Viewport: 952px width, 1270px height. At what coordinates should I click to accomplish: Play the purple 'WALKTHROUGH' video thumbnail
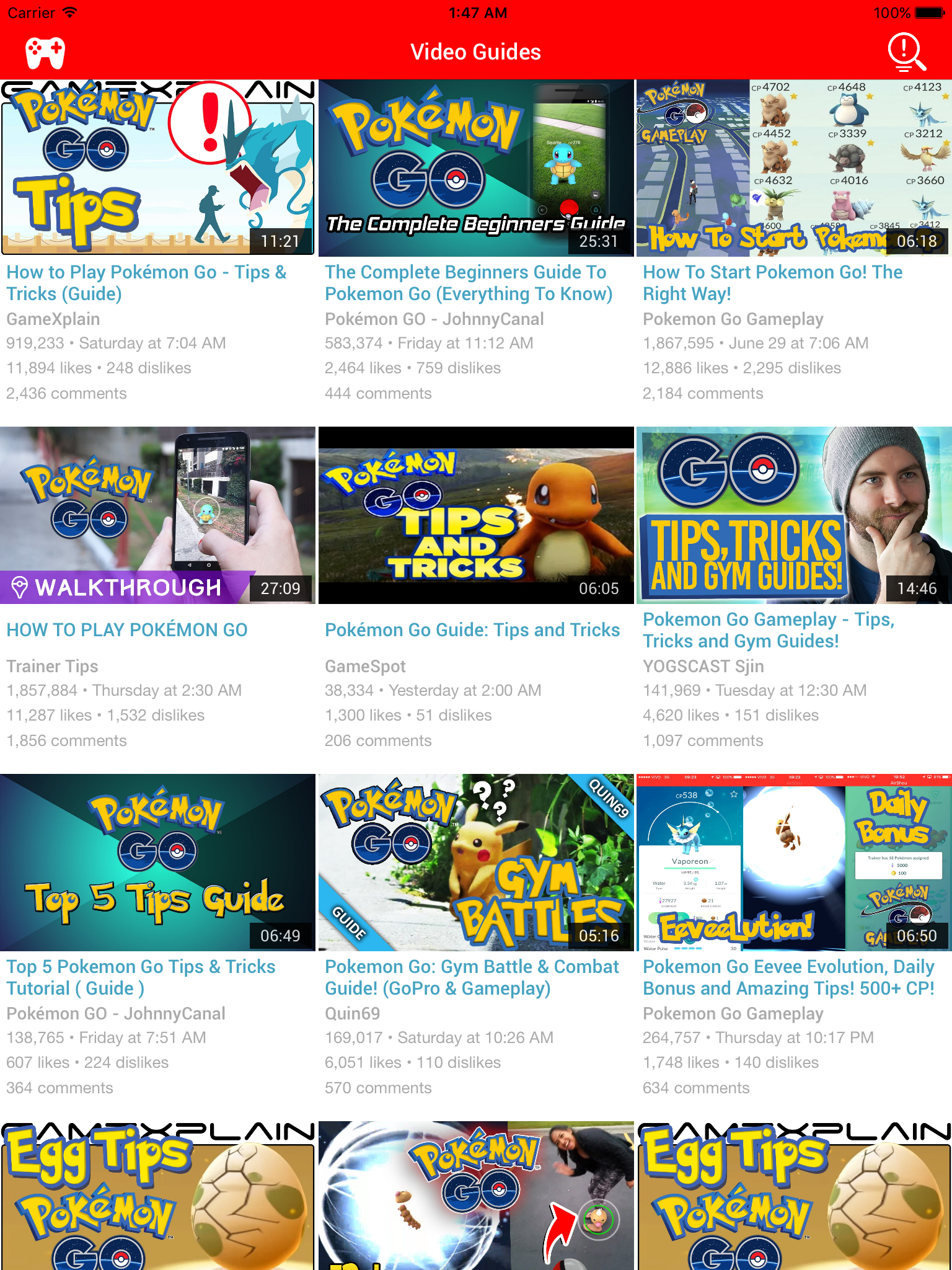click(158, 515)
